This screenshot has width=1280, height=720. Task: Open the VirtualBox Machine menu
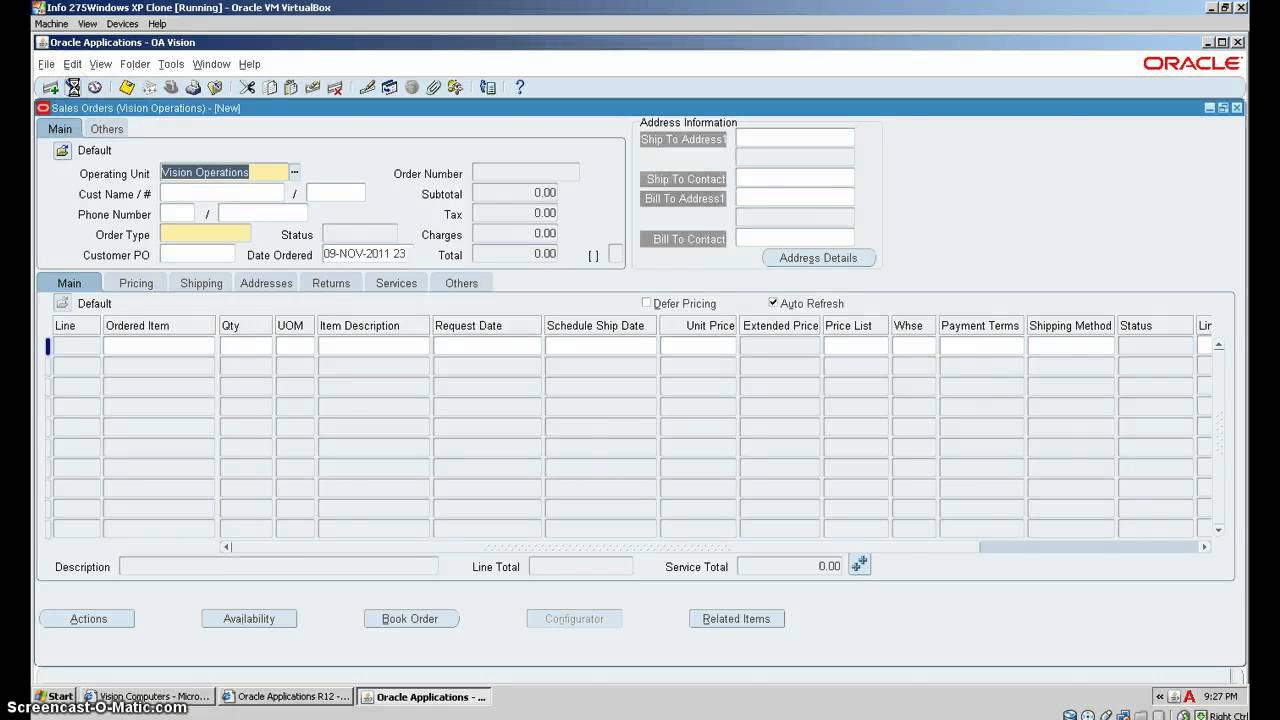51,24
